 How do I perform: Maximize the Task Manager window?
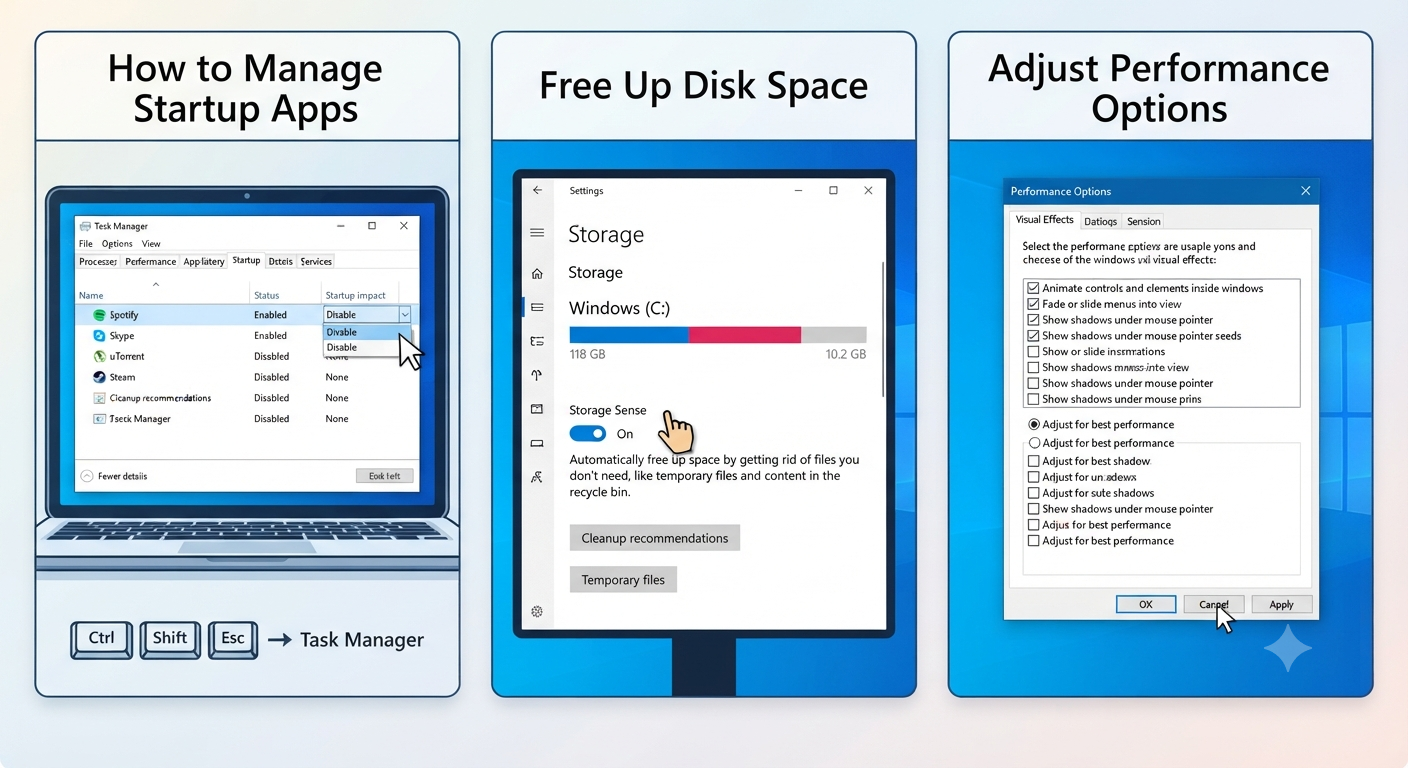[x=372, y=226]
